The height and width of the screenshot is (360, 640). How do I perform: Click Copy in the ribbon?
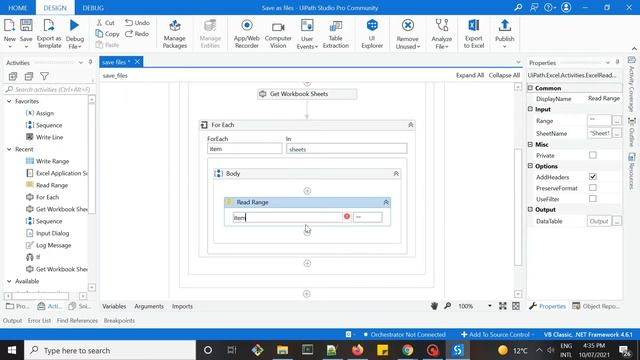click(x=107, y=34)
